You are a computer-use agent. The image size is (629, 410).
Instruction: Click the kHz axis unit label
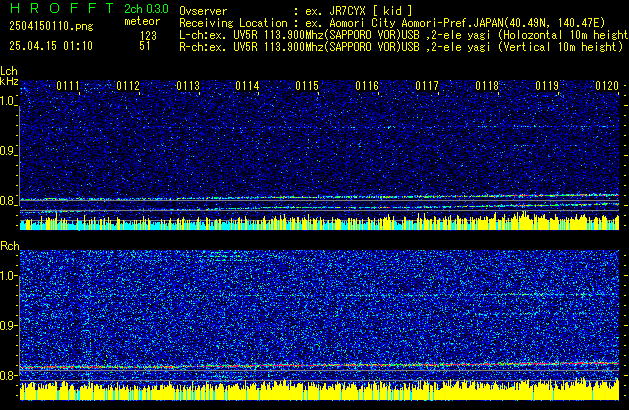(9, 81)
